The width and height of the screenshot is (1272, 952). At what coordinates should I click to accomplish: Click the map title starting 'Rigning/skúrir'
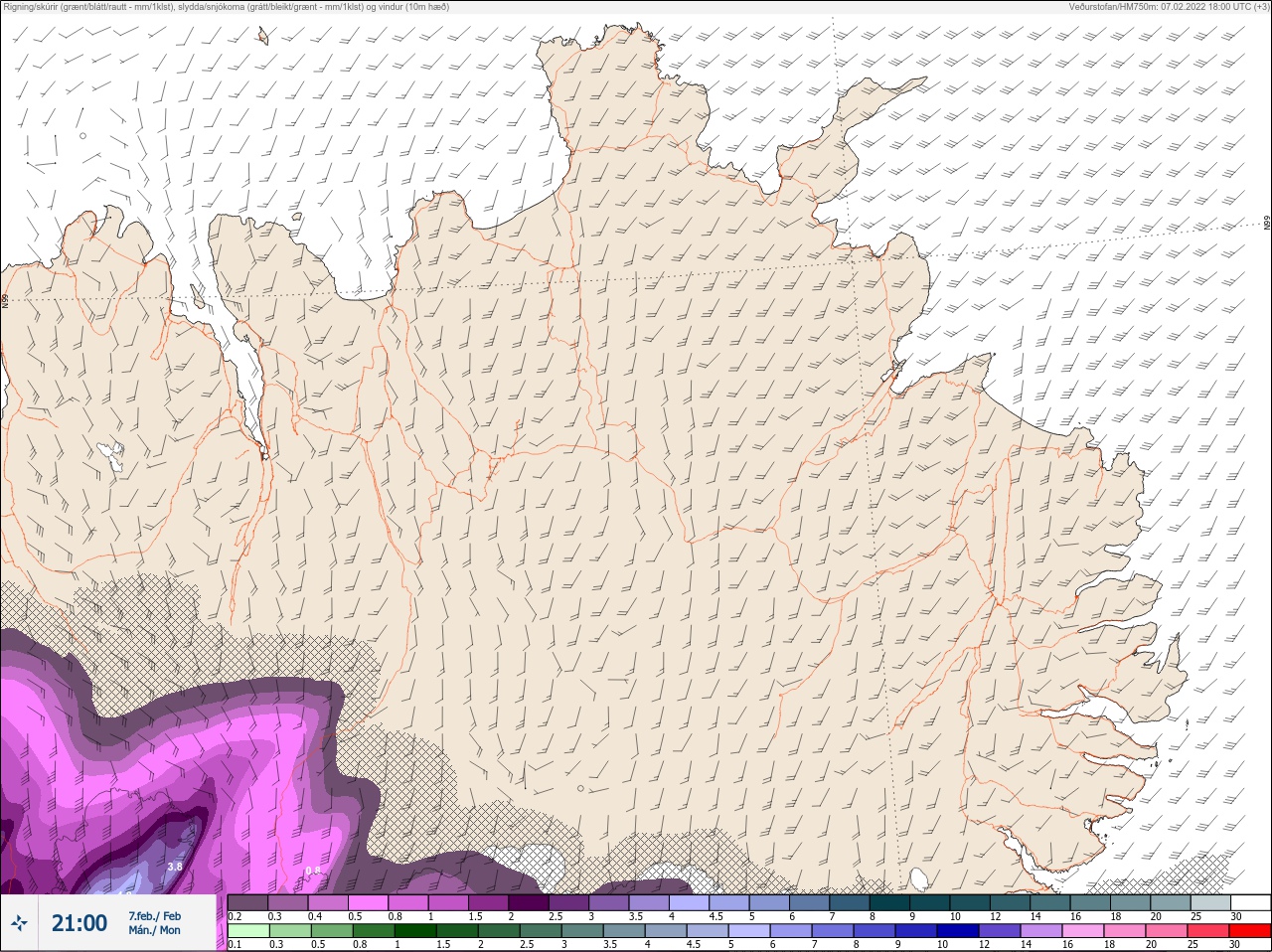coord(227,6)
